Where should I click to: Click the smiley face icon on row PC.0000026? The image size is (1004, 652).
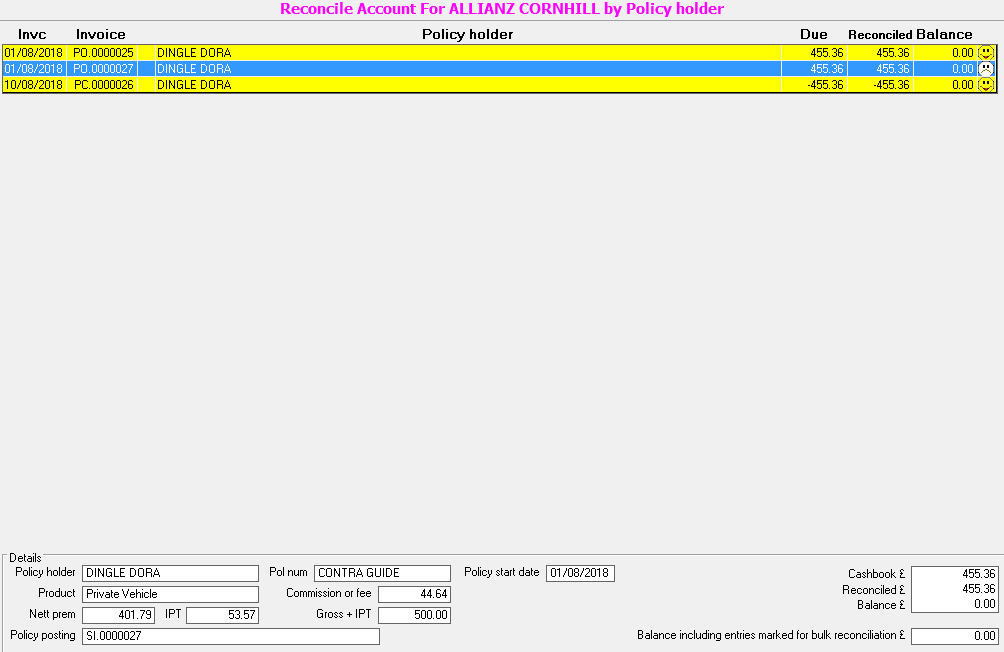(x=986, y=85)
